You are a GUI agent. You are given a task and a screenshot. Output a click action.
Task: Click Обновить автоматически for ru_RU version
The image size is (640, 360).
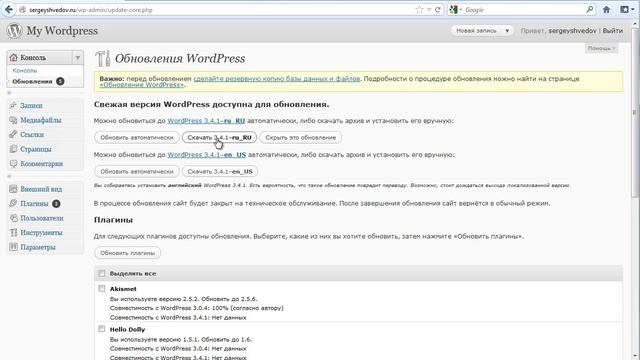[137, 138]
